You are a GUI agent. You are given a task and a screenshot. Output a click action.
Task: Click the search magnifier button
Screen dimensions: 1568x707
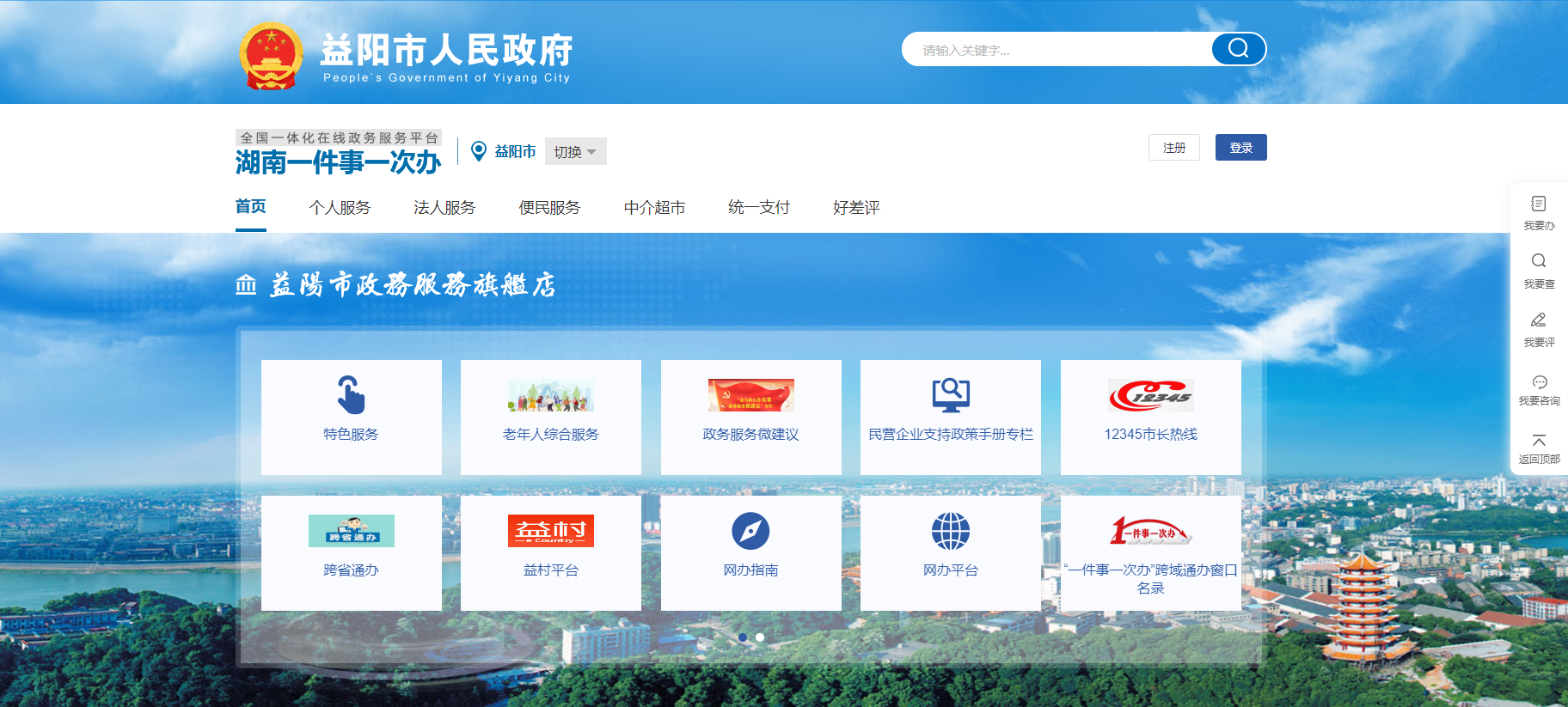1238,49
